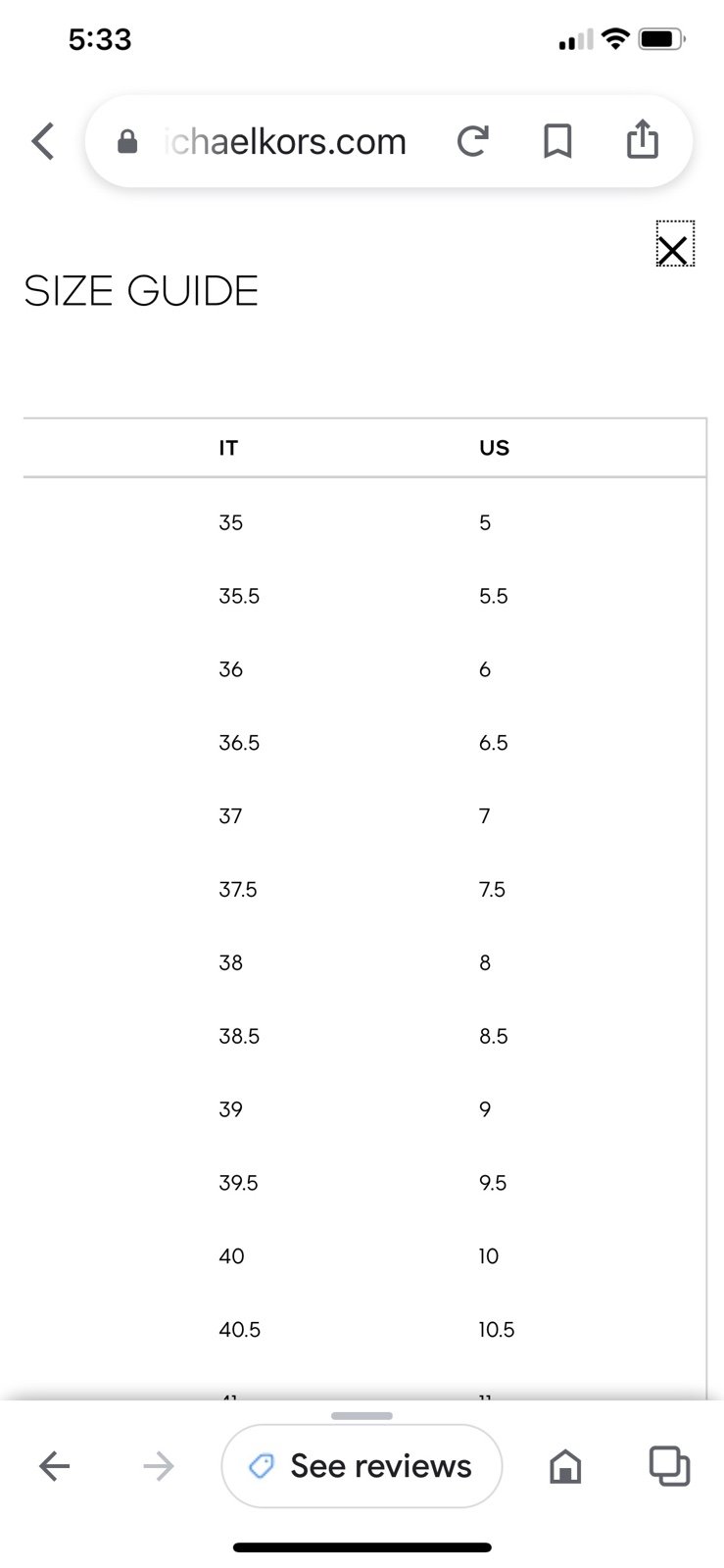
Task: Tap the browser back chevron
Action: 43,141
